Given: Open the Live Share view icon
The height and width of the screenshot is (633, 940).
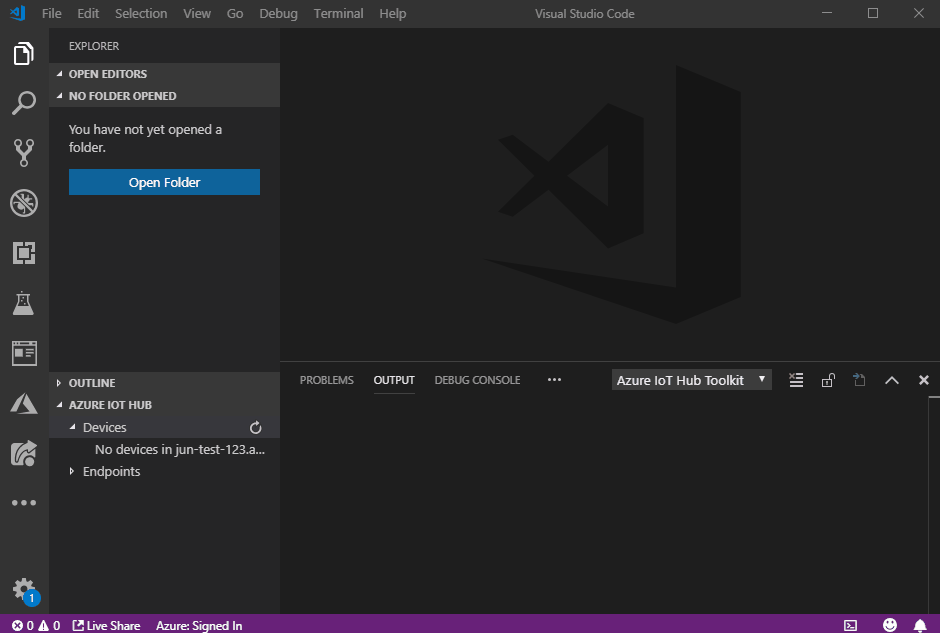Looking at the screenshot, I should [x=23, y=453].
